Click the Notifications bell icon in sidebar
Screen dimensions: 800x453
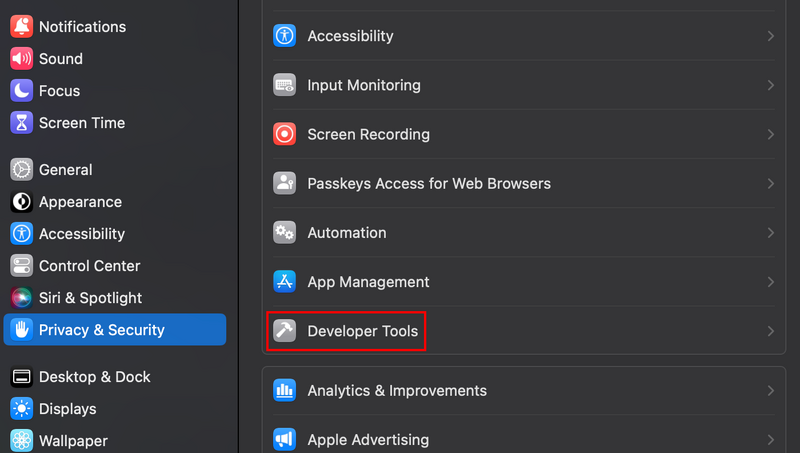(x=21, y=27)
